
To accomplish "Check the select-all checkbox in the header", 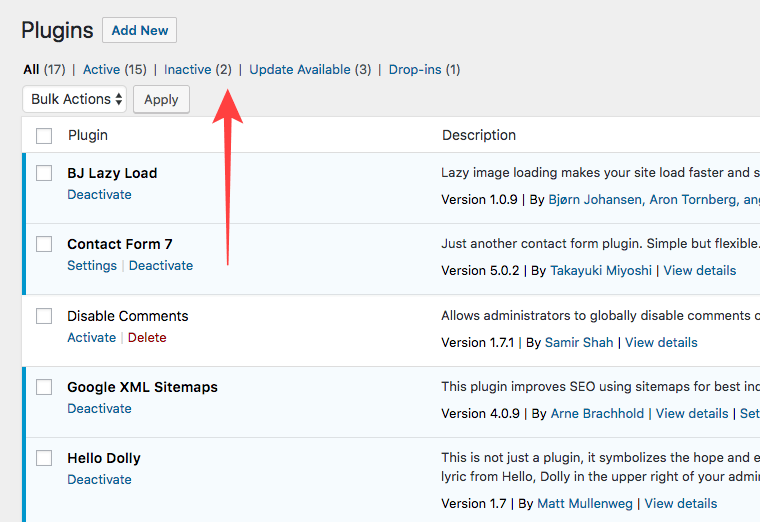I will pyautogui.click(x=44, y=136).
